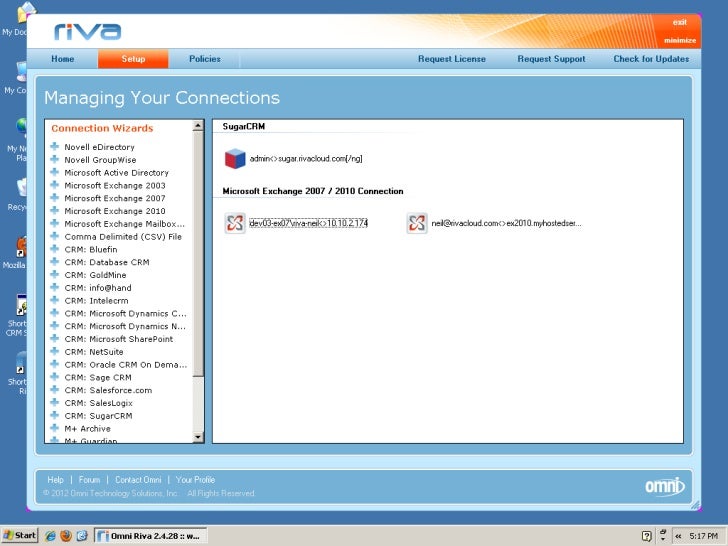Select the CRM: Oracle CRM On Demand wizard

(x=126, y=364)
